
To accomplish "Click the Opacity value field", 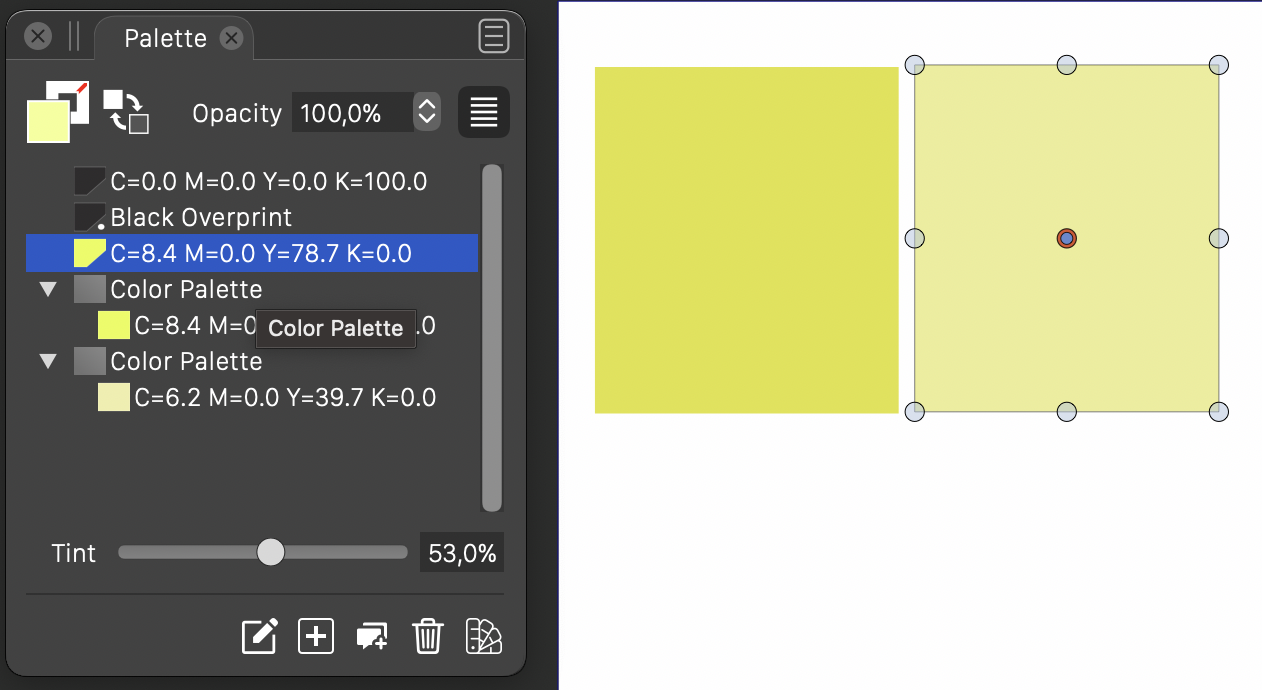I will click(351, 113).
